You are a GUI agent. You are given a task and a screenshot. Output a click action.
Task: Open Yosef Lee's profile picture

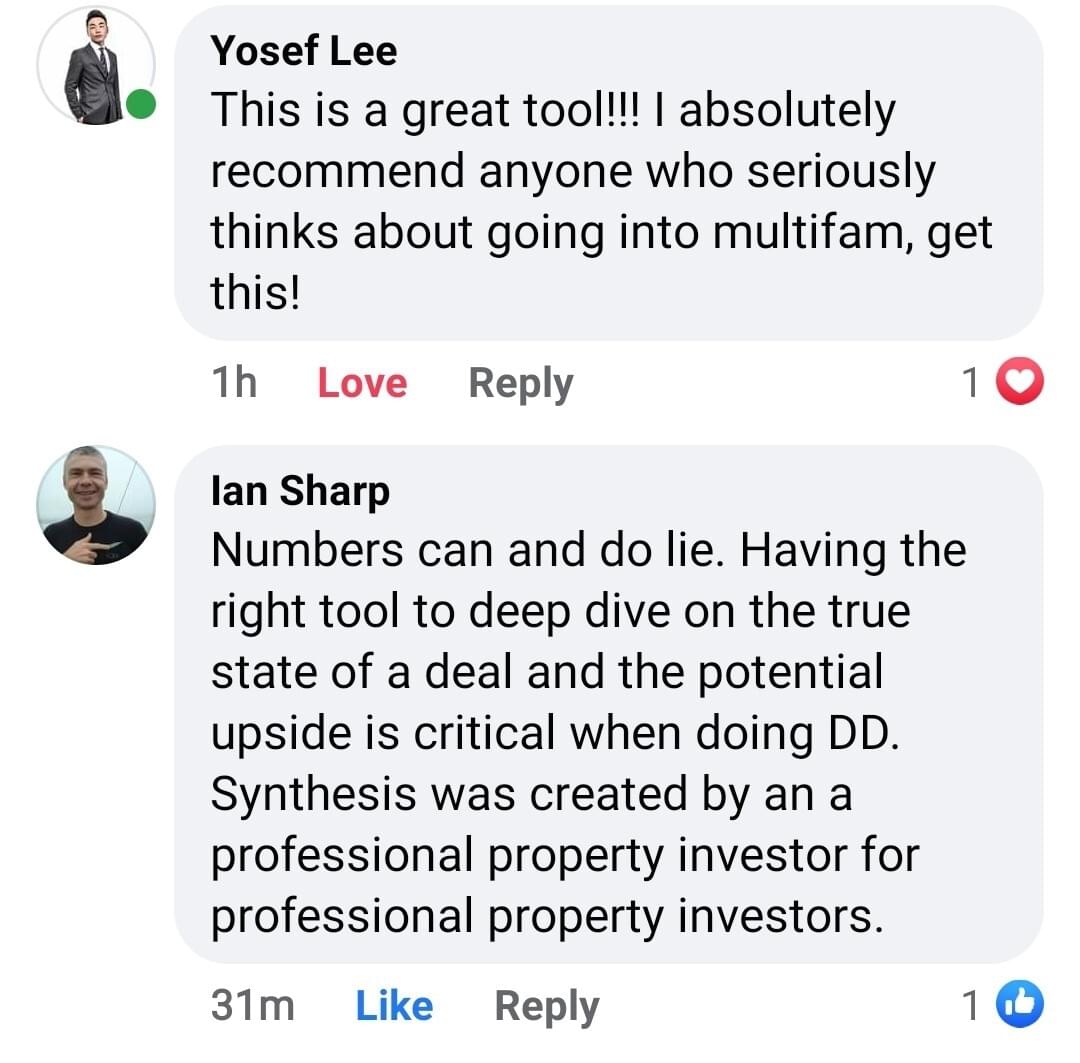[x=96, y=65]
